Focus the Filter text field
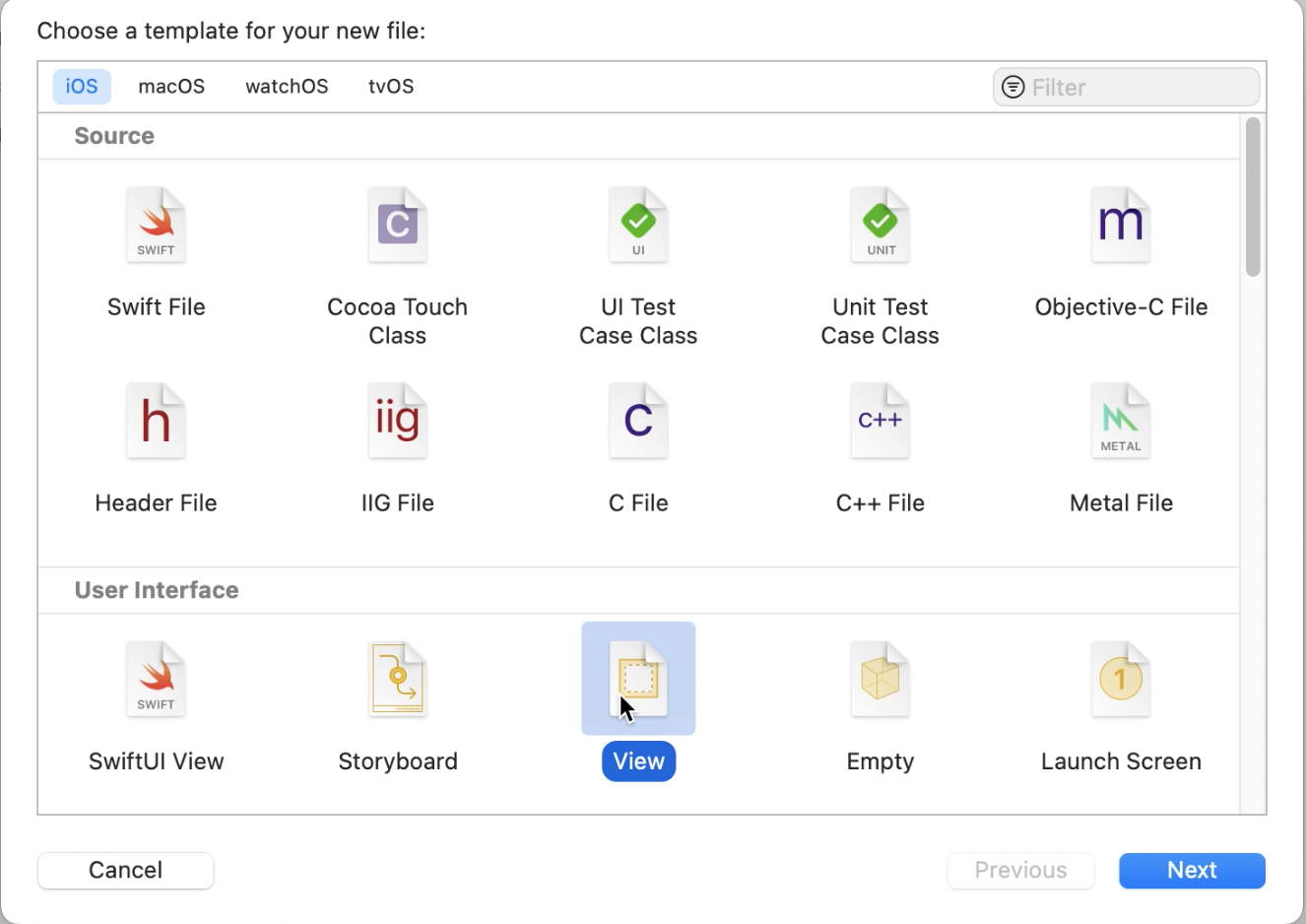Image resolution: width=1306 pixels, height=924 pixels. click(1126, 88)
